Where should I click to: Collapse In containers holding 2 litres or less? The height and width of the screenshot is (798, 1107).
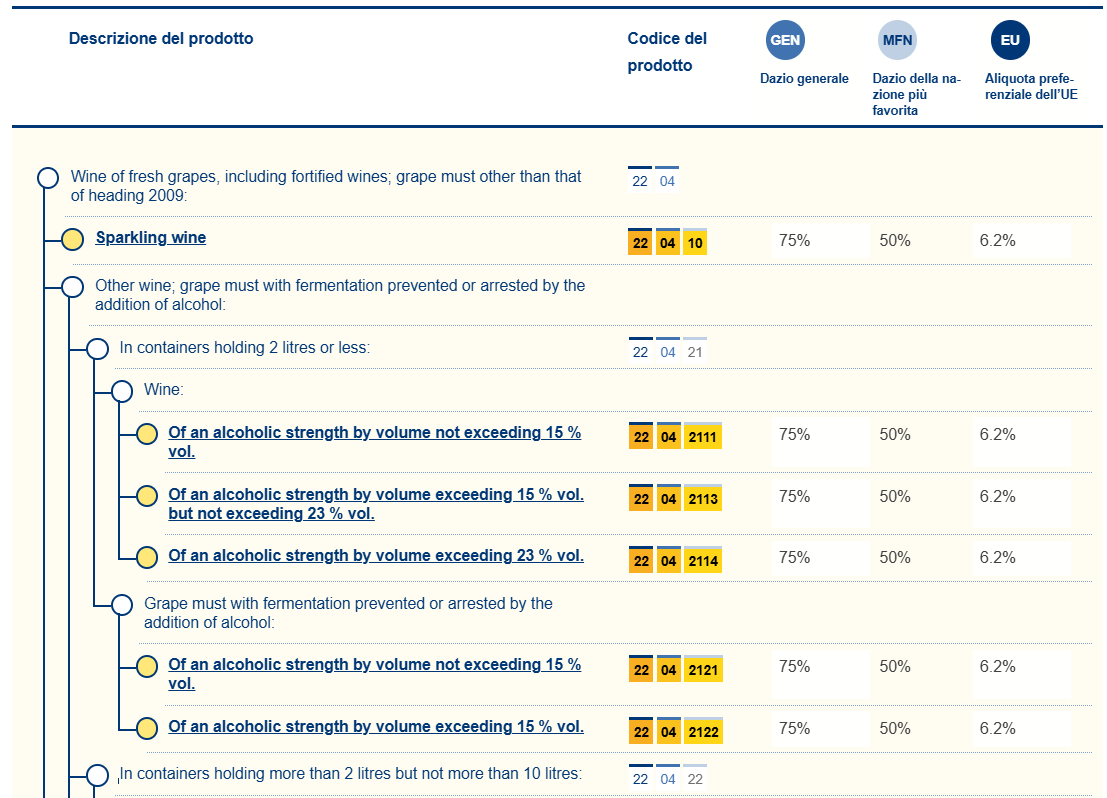(x=97, y=349)
